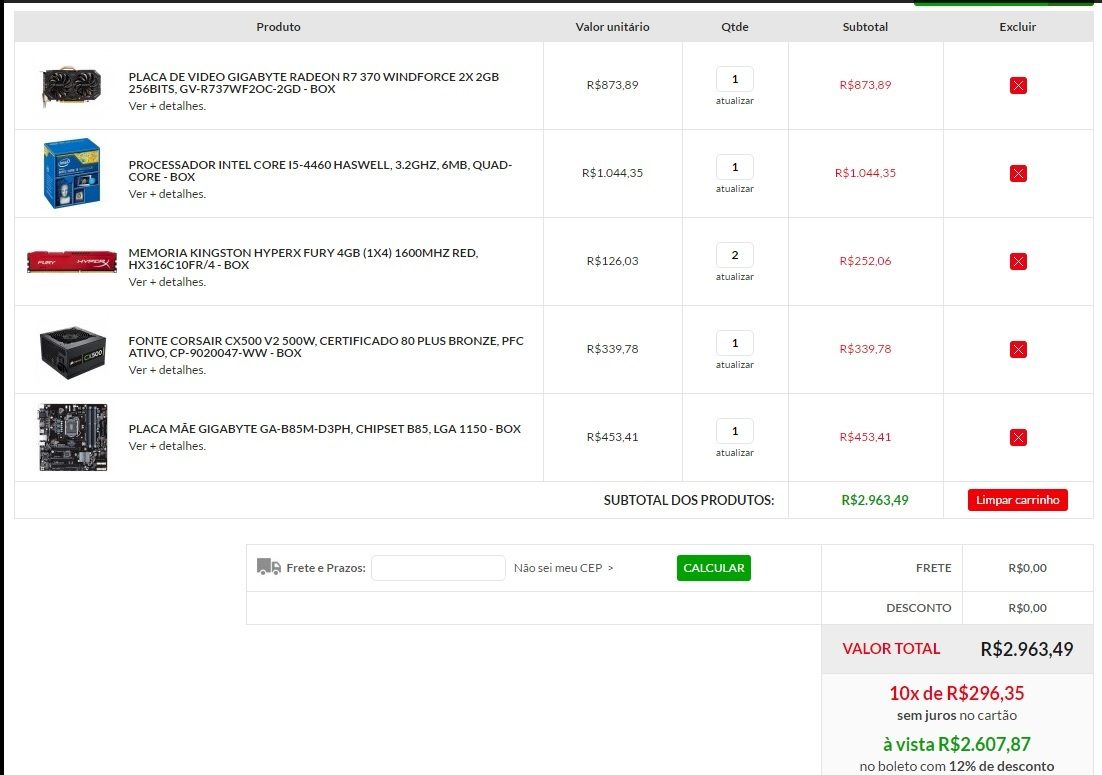Open the Placa Mãe Gigabyte GA-B85M-D3PH title
This screenshot has width=1102, height=775.
(x=325, y=429)
